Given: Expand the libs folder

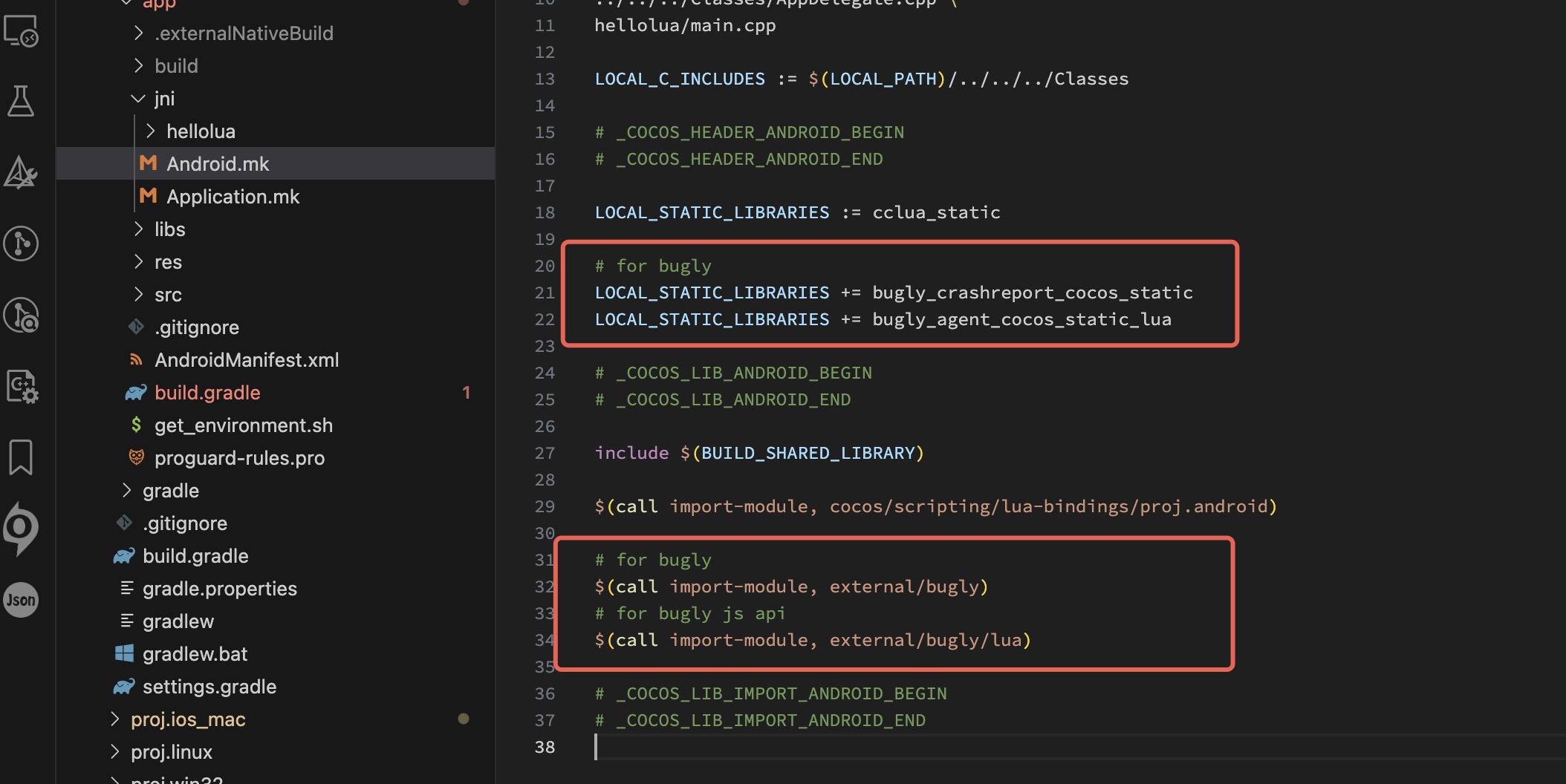Looking at the screenshot, I should (138, 229).
